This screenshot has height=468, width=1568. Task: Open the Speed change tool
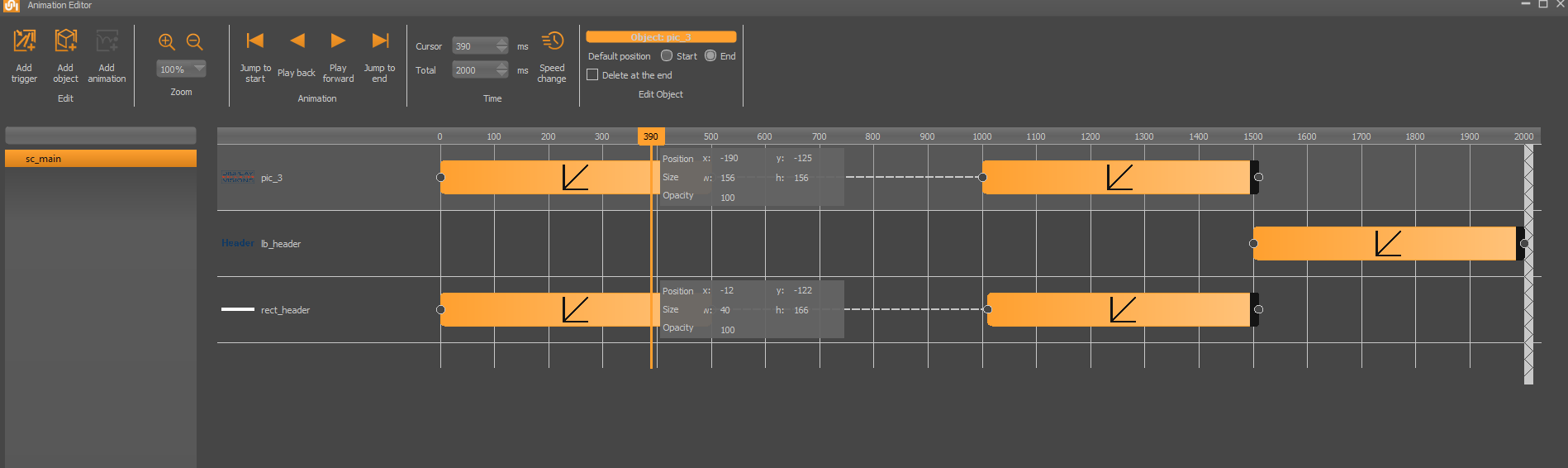[x=552, y=41]
